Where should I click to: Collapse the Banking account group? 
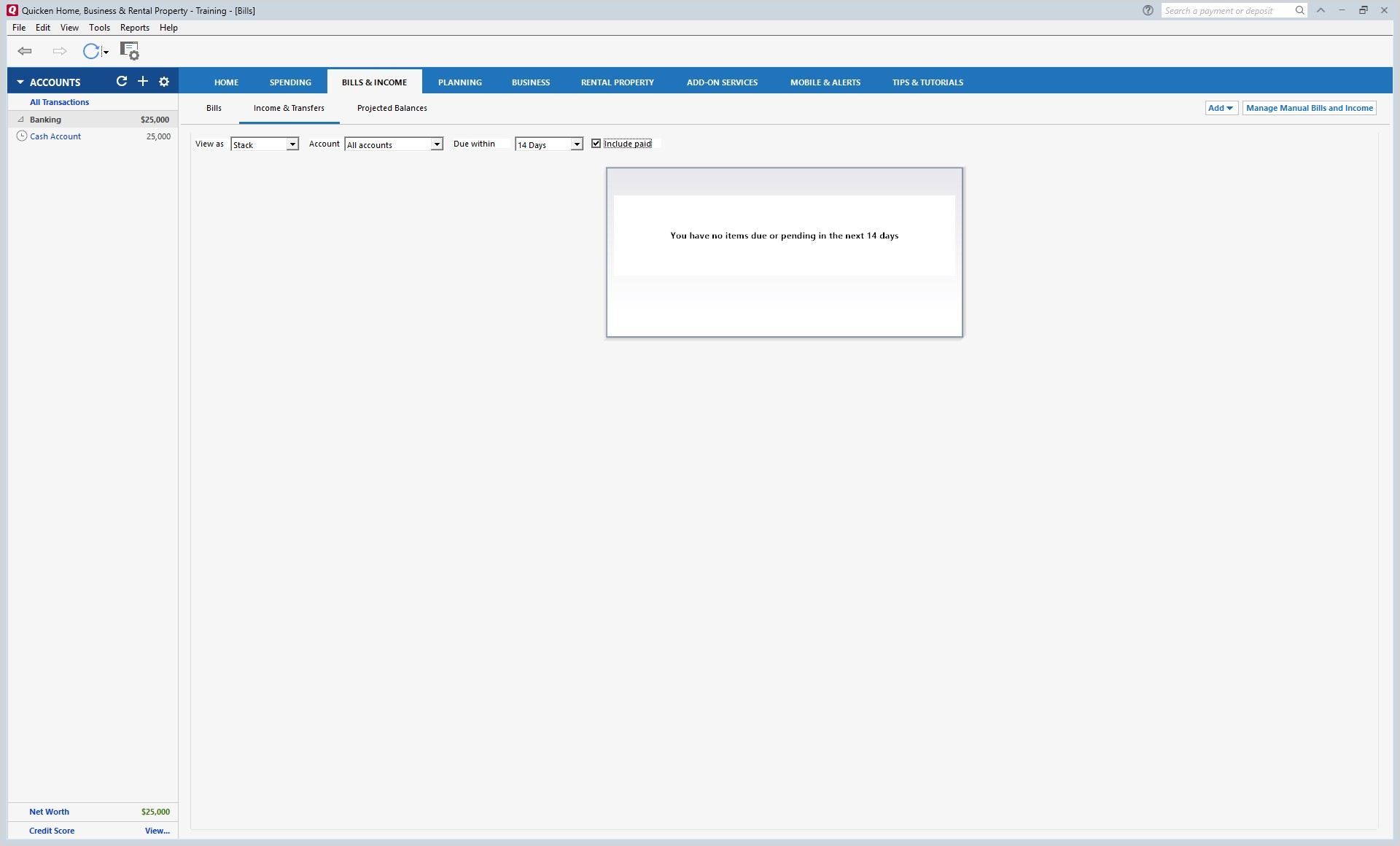click(x=21, y=120)
